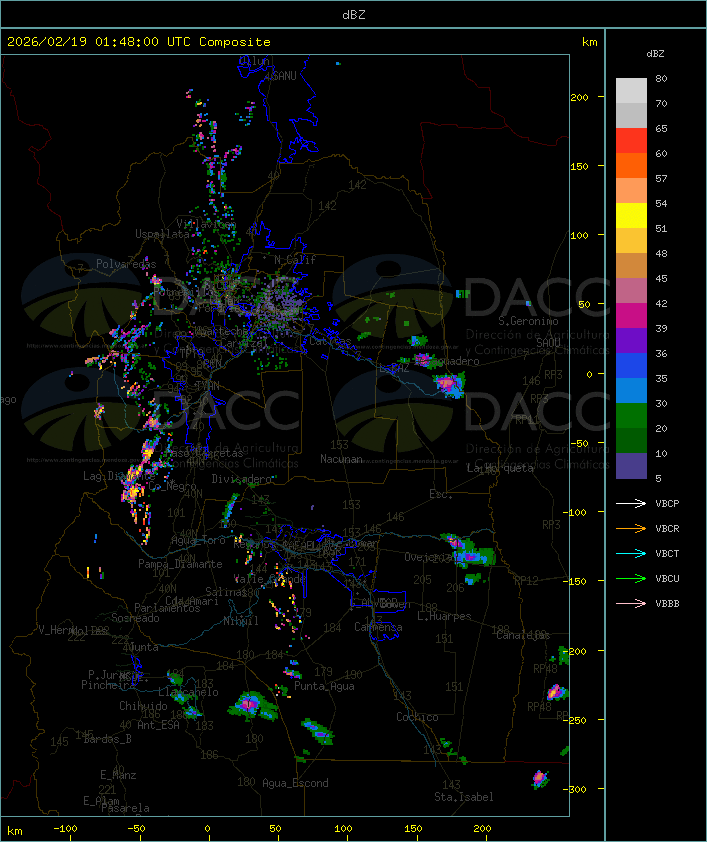The height and width of the screenshot is (842, 707).
Task: Click the S.Geronimo place label
Action: pyautogui.click(x=528, y=321)
